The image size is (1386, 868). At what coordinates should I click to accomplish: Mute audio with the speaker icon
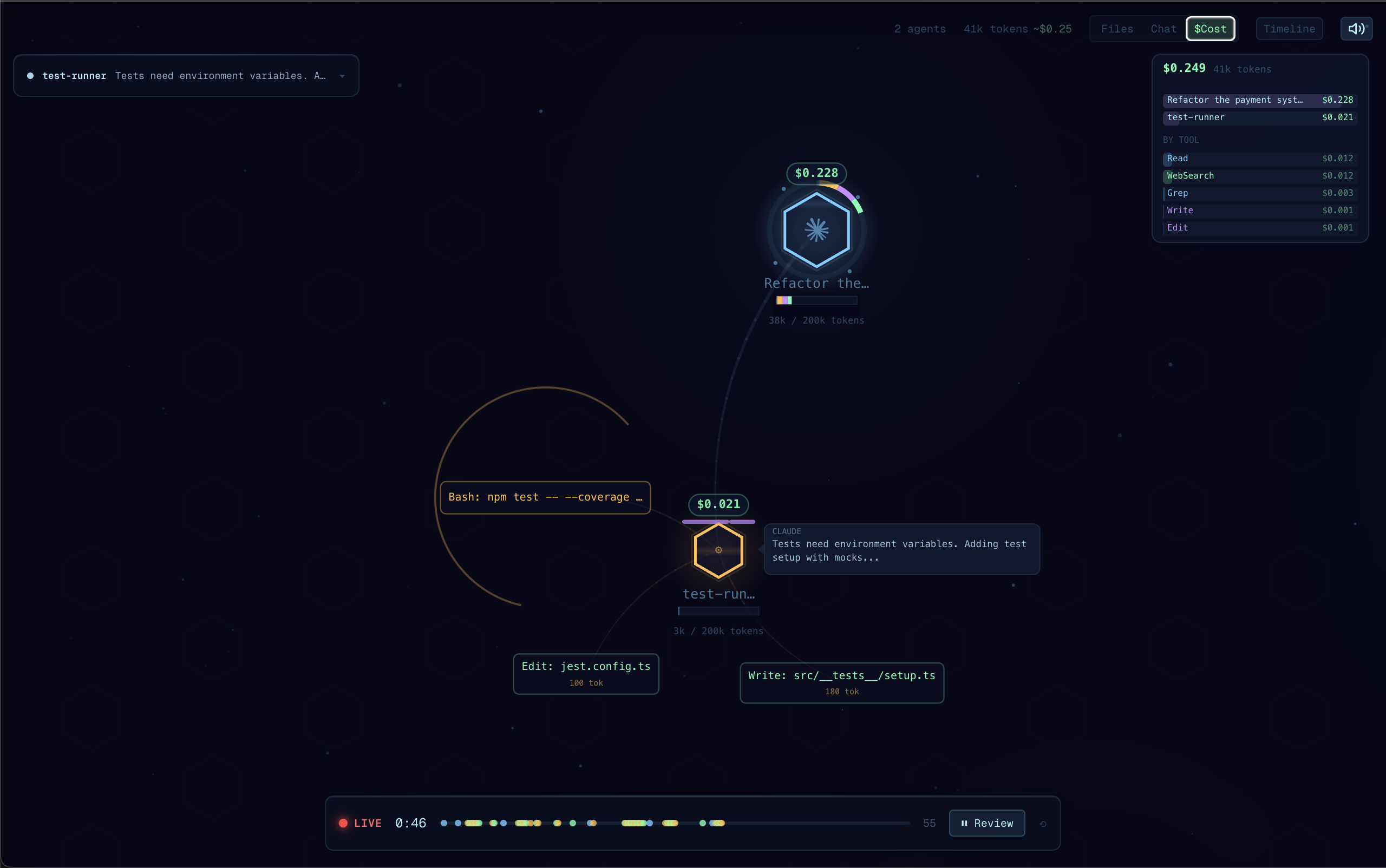(1356, 29)
